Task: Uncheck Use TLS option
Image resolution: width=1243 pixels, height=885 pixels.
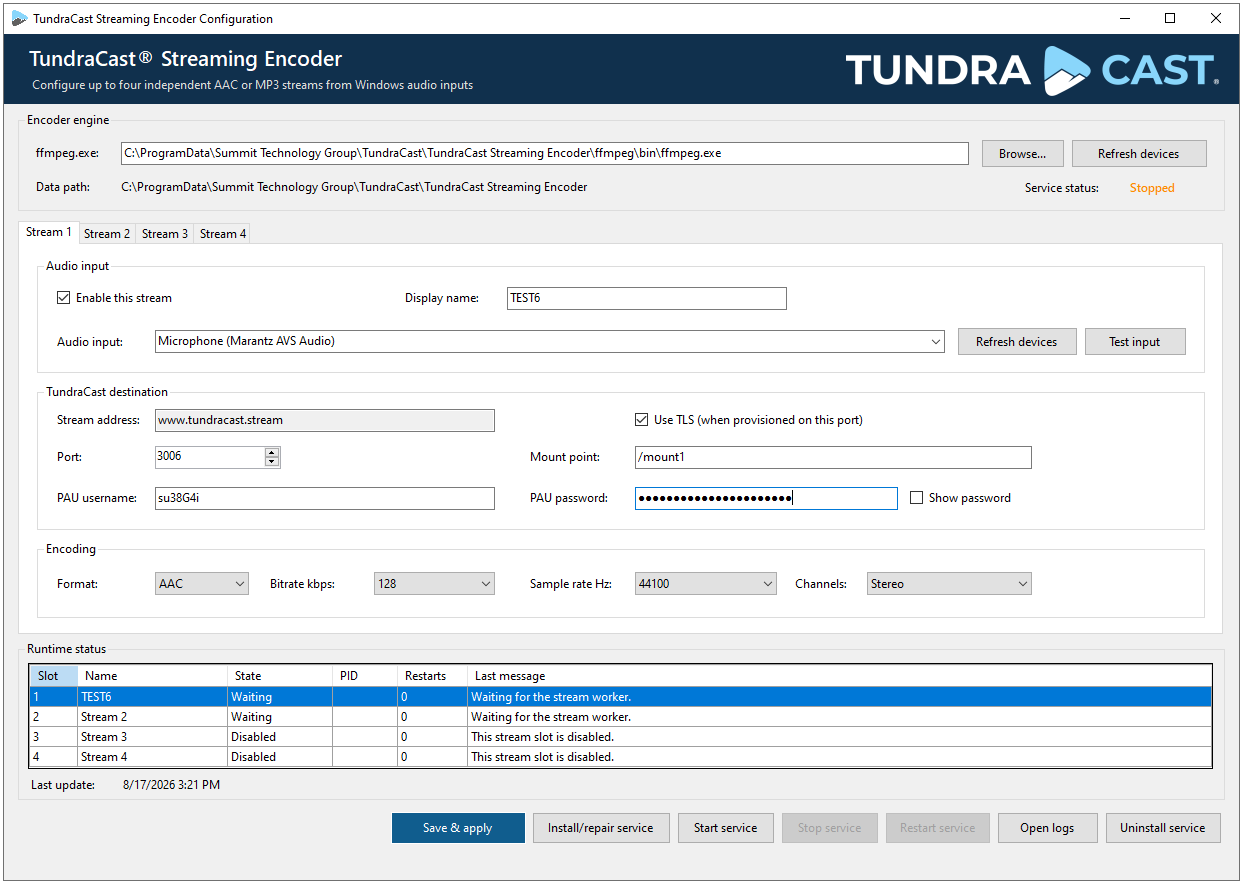Action: (x=642, y=420)
